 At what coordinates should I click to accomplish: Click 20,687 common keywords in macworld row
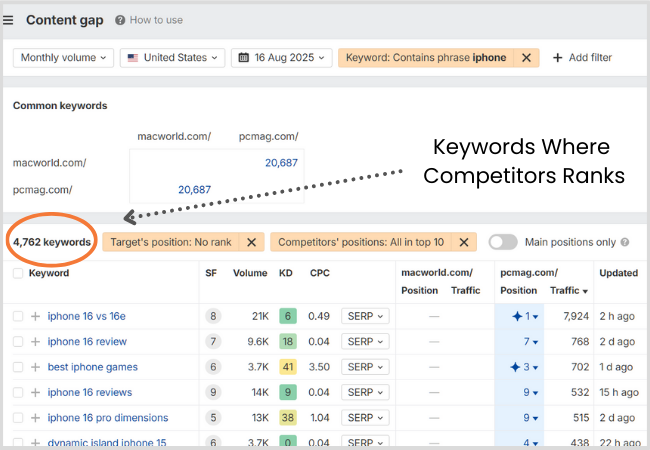tap(281, 163)
